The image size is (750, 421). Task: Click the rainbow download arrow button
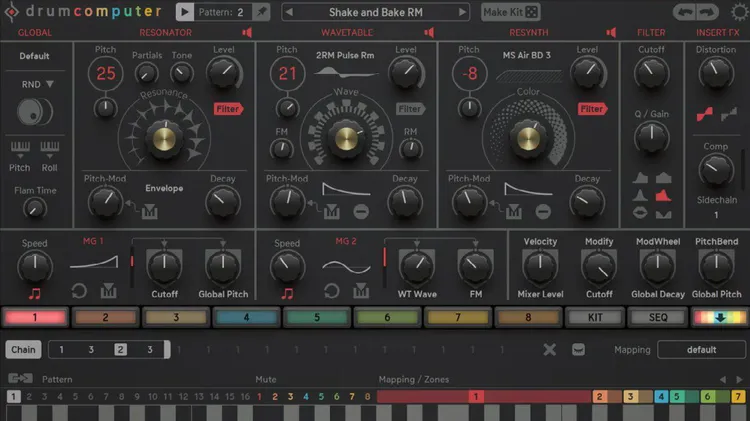720,317
